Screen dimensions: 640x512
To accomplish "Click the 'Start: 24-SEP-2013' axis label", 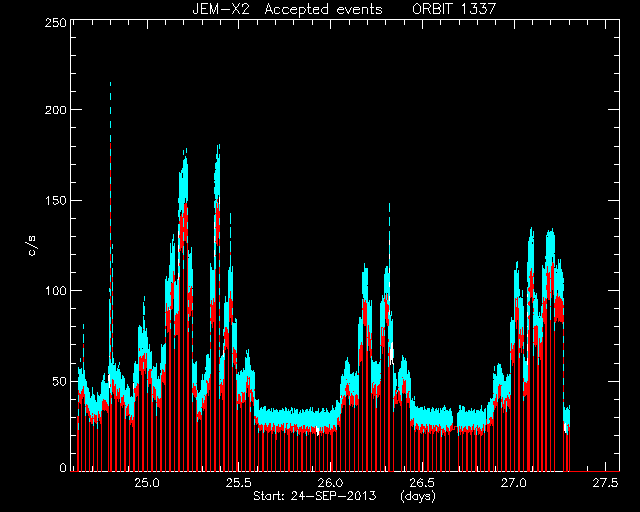I will [x=314, y=496].
